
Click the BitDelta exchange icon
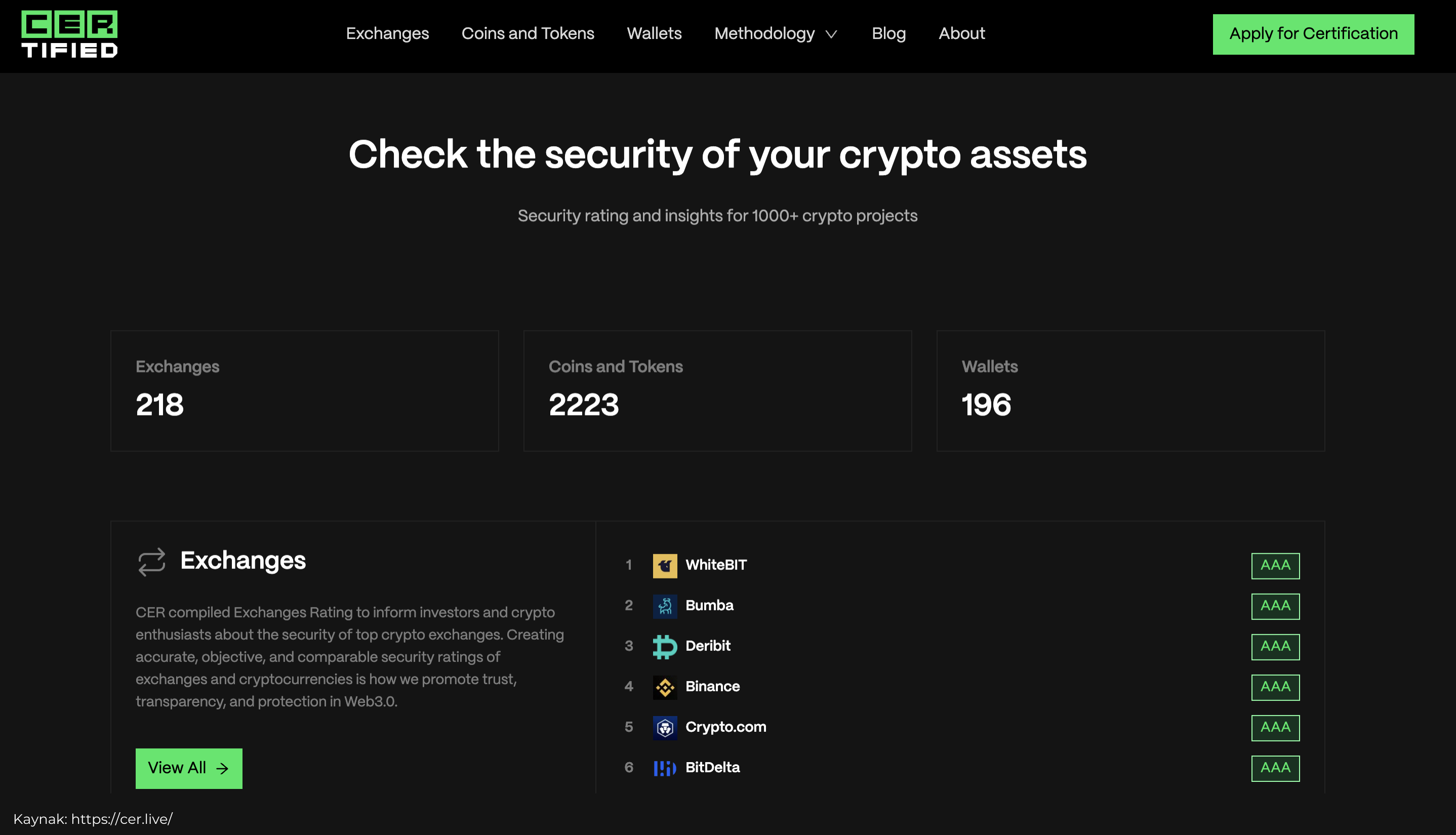[x=663, y=768]
